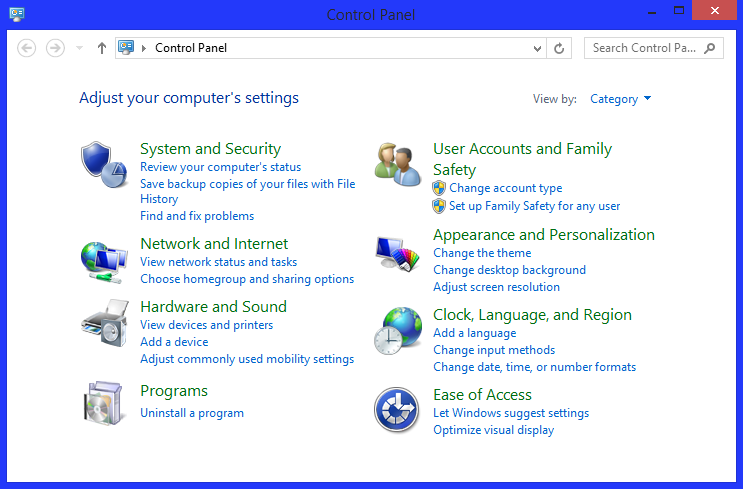
Task: Open Uninstall a program link
Action: coord(192,413)
